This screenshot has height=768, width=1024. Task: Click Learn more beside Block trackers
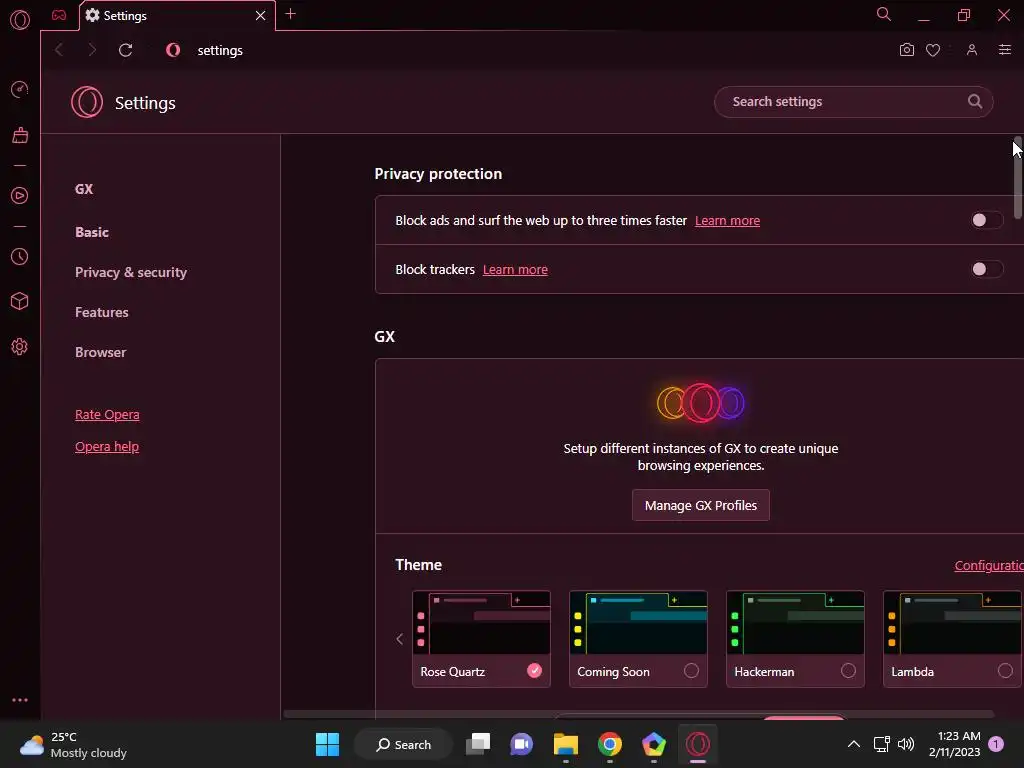pyautogui.click(x=515, y=270)
